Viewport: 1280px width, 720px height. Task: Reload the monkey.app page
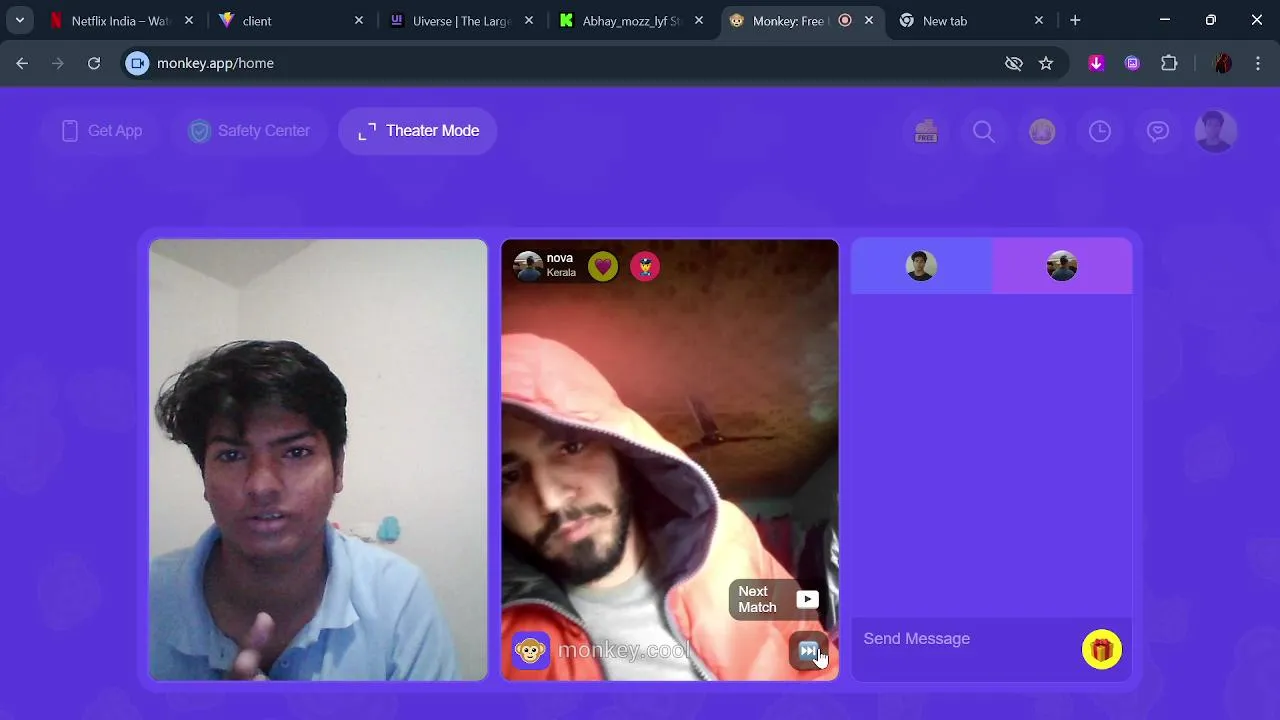94,63
